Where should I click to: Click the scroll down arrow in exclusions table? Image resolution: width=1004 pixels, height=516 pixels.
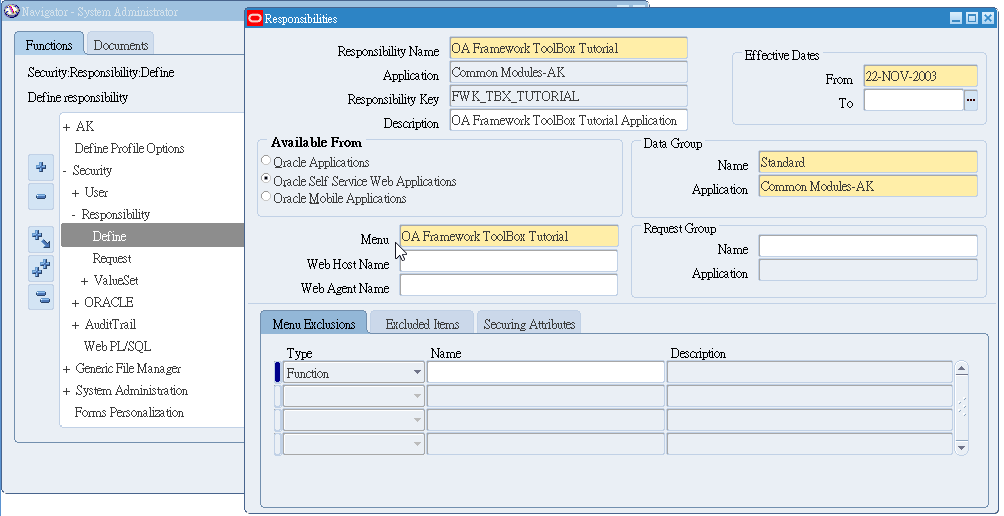coord(961,447)
